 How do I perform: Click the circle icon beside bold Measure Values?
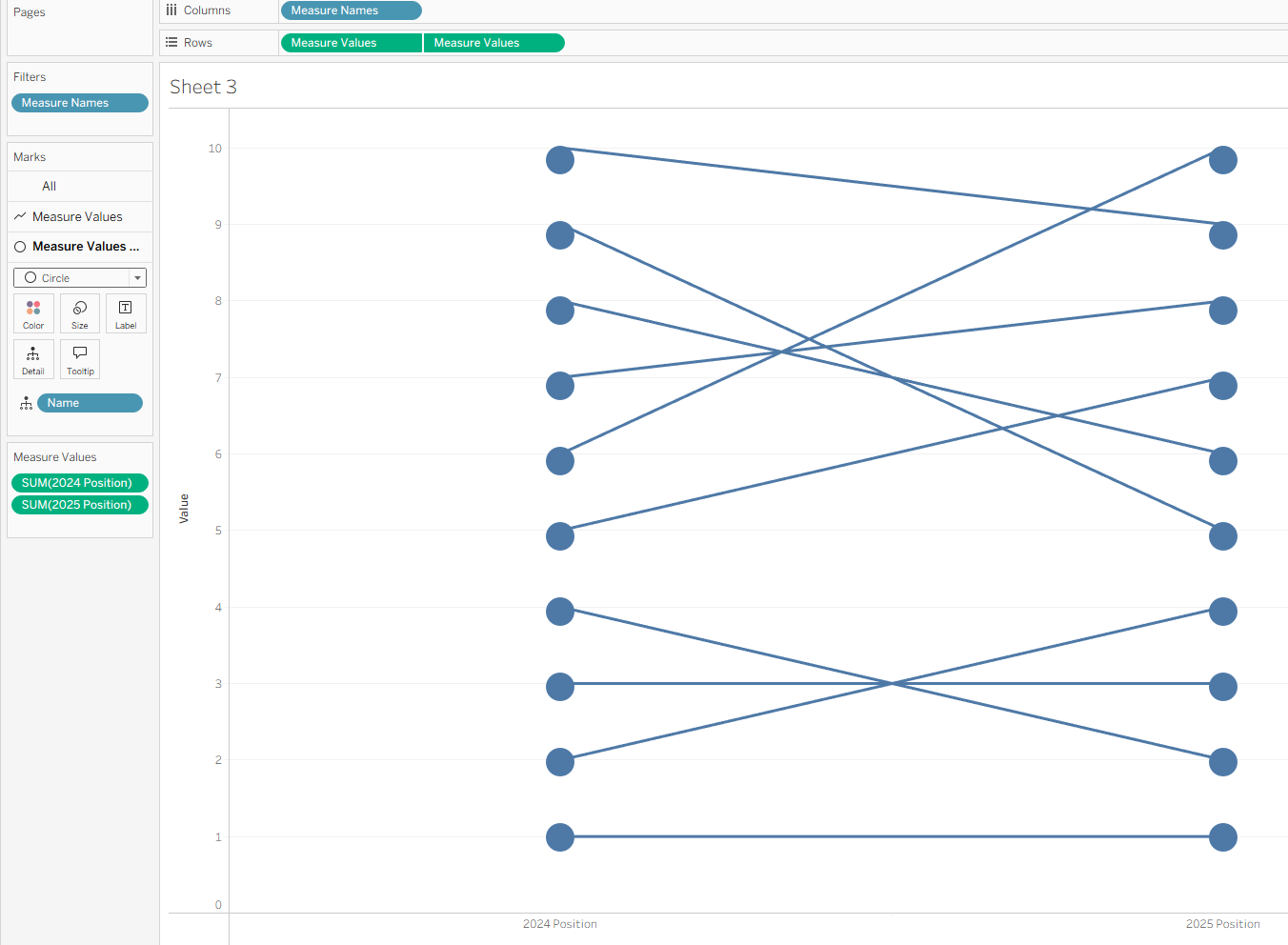tap(20, 247)
